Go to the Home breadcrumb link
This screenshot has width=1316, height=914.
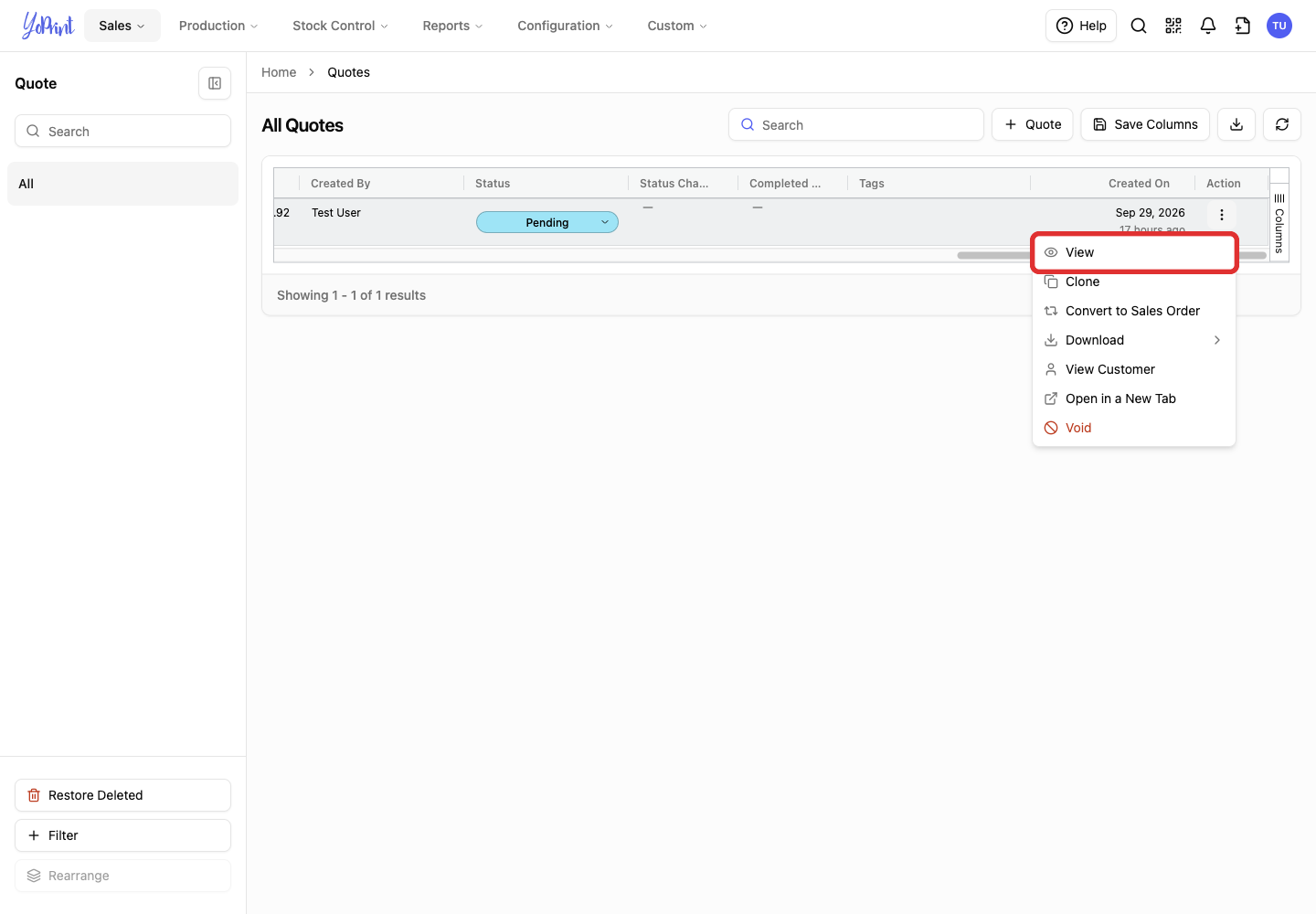pyautogui.click(x=279, y=72)
